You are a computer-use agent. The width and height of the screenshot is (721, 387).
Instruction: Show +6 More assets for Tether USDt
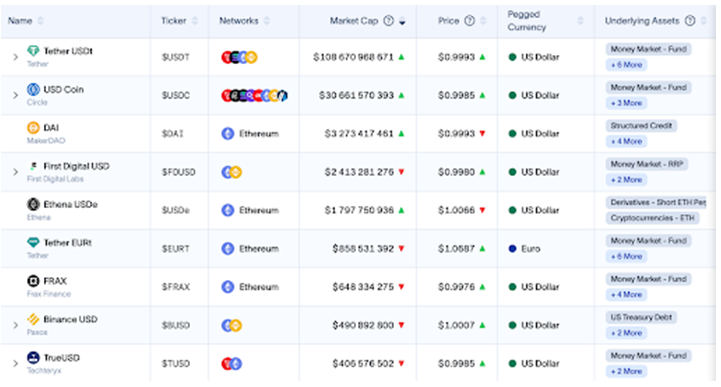626,65
